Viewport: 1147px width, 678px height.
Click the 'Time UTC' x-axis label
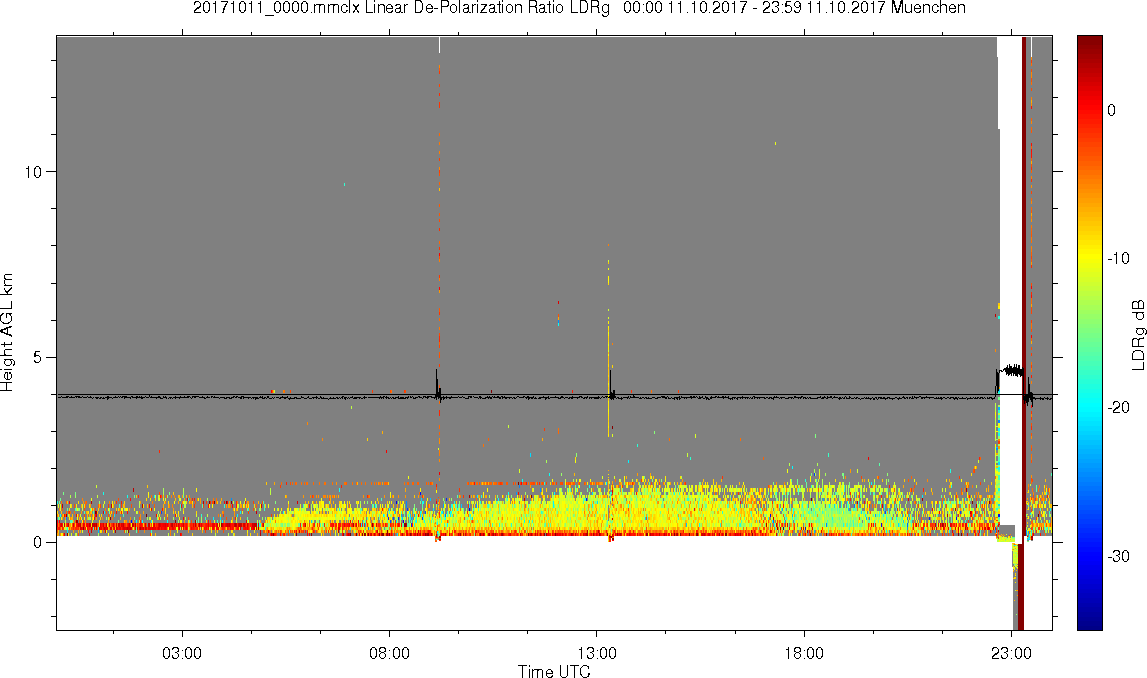coord(554,671)
